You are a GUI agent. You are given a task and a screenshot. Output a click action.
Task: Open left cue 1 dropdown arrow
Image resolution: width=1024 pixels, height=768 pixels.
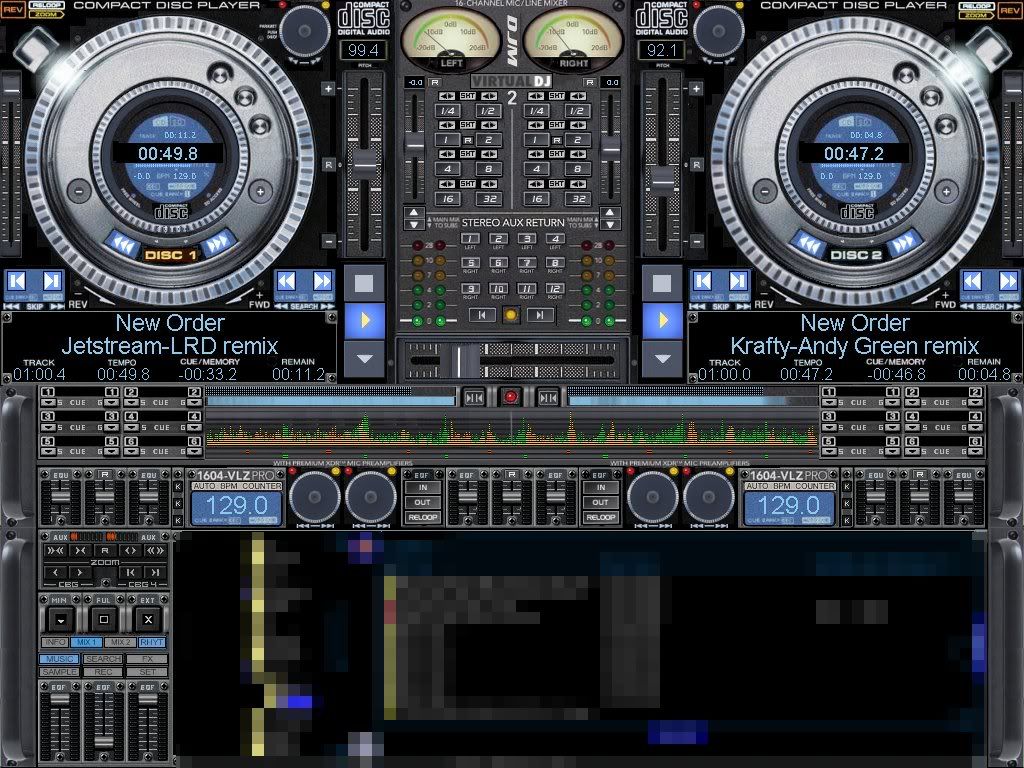47,402
